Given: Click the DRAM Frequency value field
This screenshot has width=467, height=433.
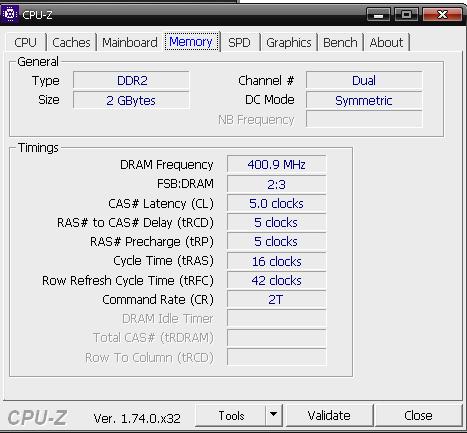Looking at the screenshot, I should pos(276,165).
